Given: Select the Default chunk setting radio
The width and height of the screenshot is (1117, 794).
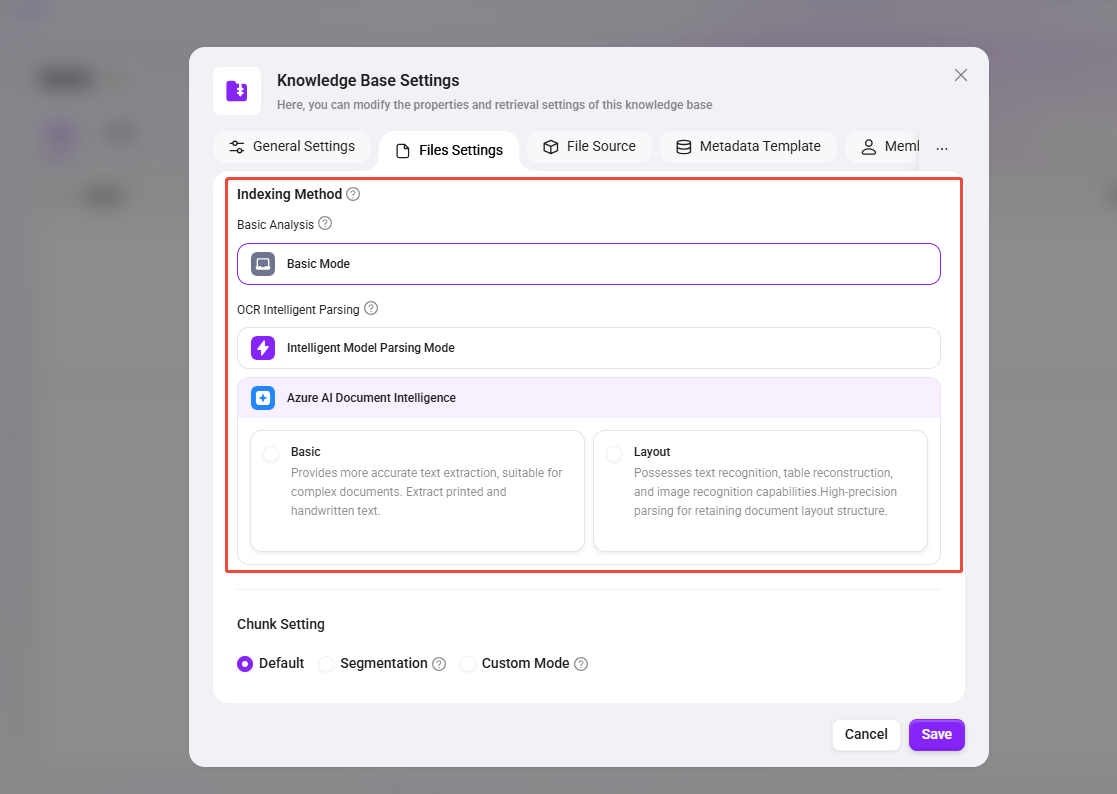Looking at the screenshot, I should [x=244, y=664].
